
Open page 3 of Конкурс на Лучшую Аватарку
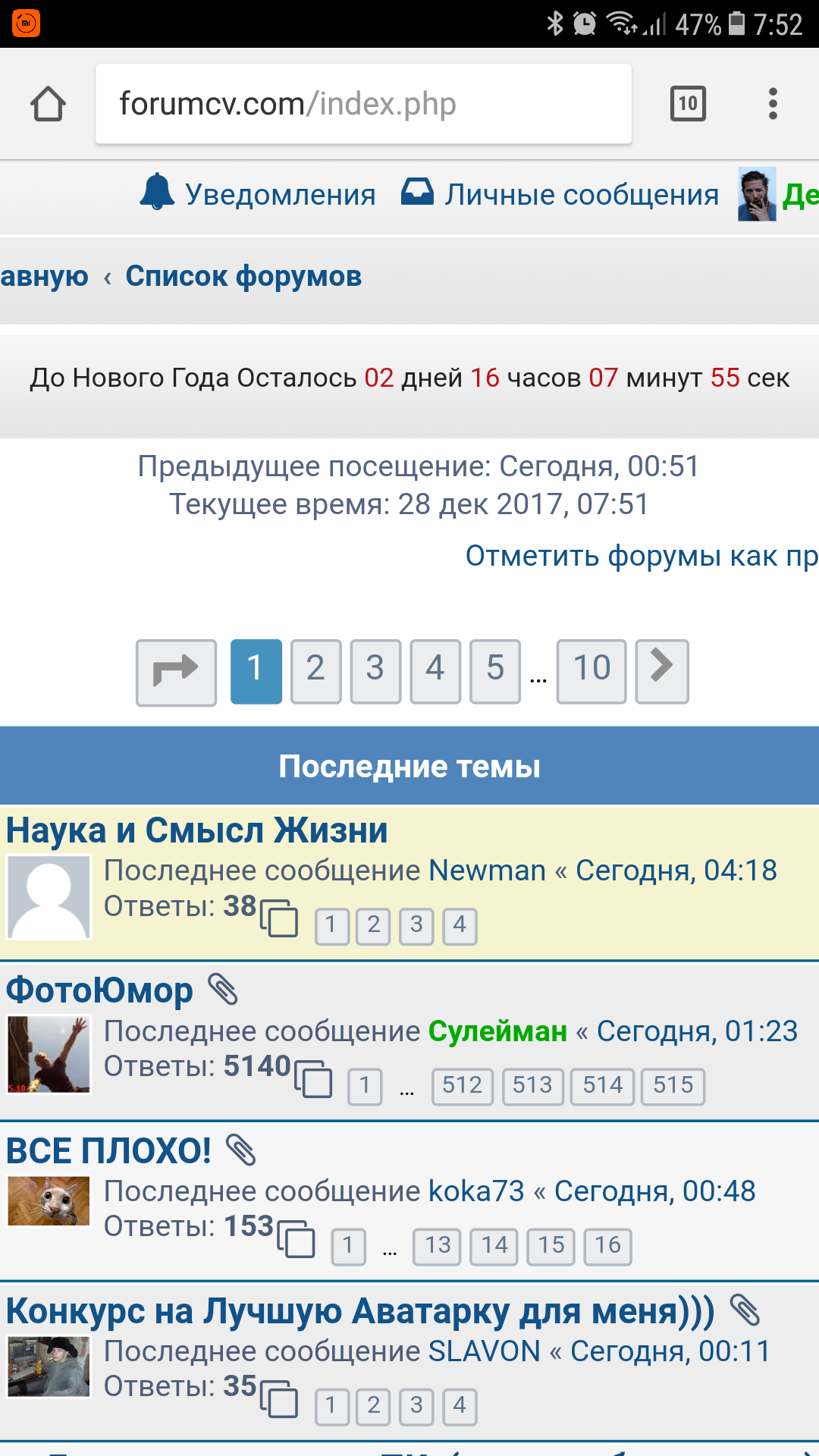pos(416,1407)
